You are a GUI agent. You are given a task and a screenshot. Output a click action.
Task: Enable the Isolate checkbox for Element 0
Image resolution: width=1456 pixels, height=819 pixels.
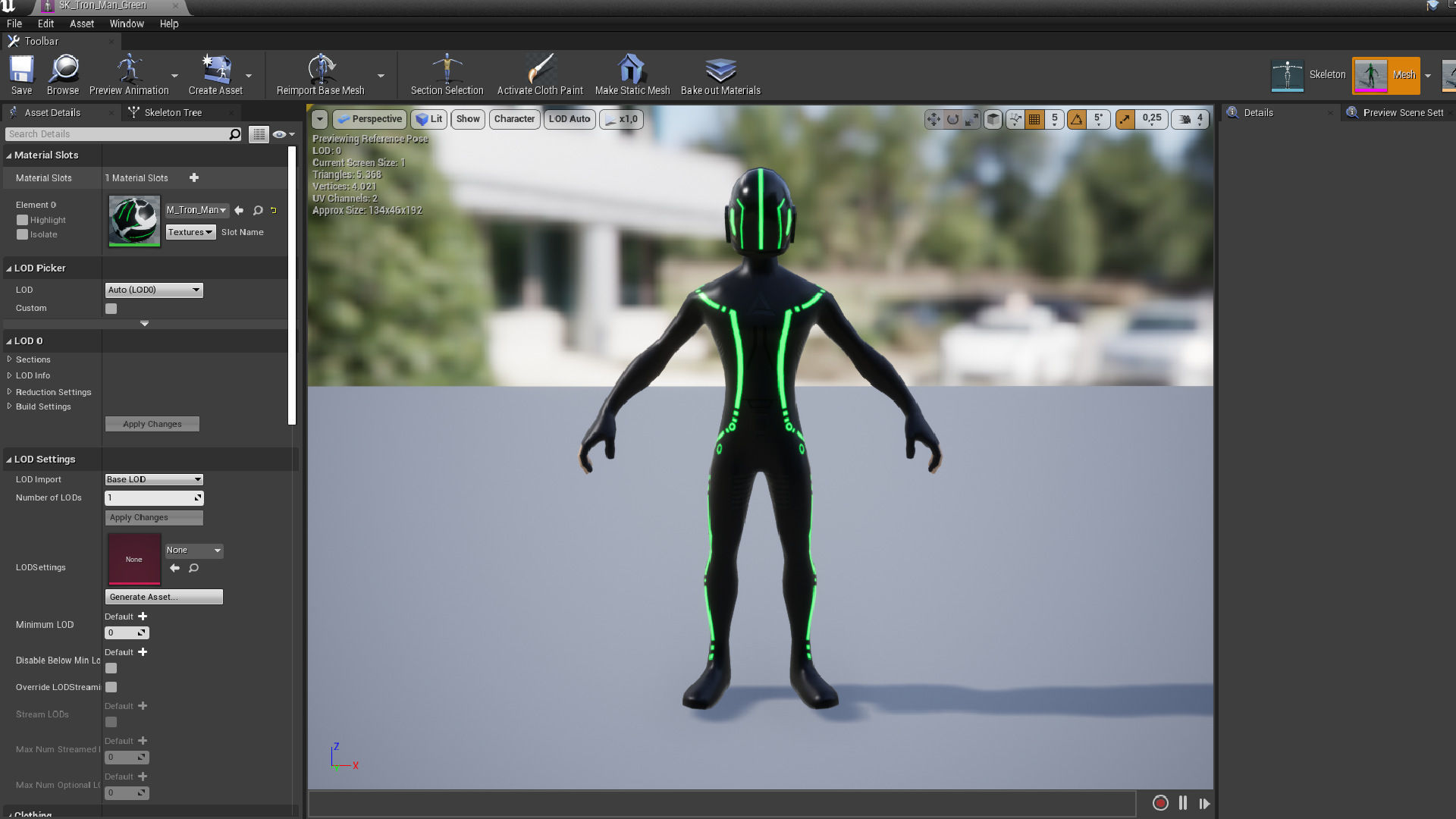click(23, 234)
